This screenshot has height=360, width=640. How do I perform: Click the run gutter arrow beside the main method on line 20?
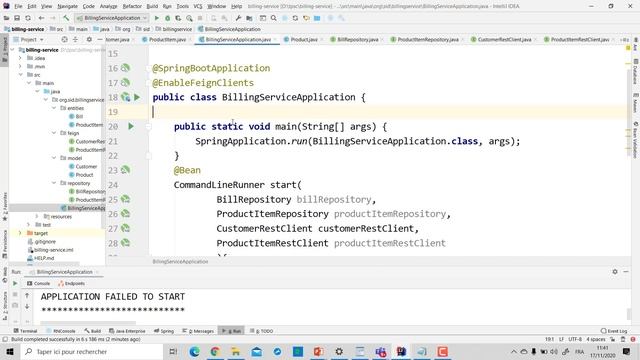click(x=131, y=127)
